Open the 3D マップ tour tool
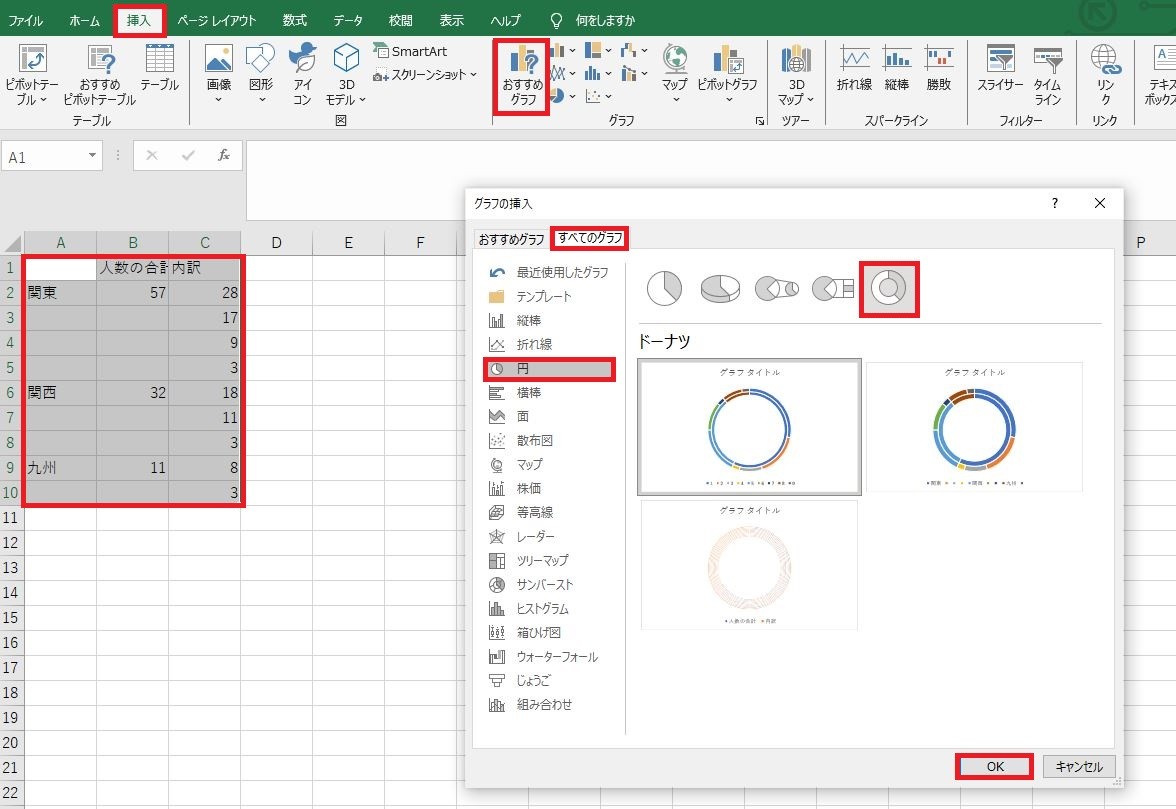The width and height of the screenshot is (1176, 809). pos(796,74)
